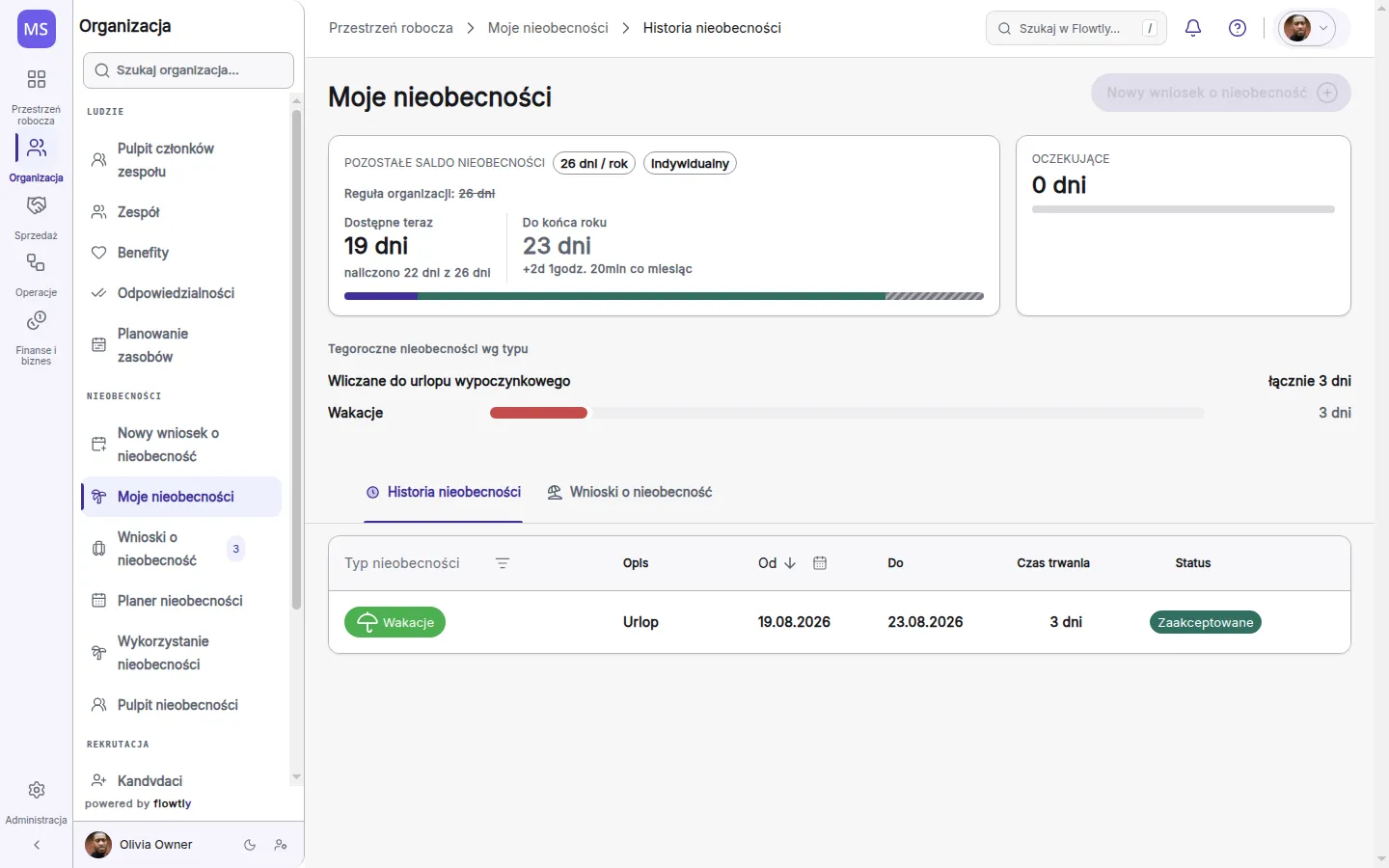Open the help question mark icon
The height and width of the screenshot is (868, 1389).
(x=1238, y=28)
